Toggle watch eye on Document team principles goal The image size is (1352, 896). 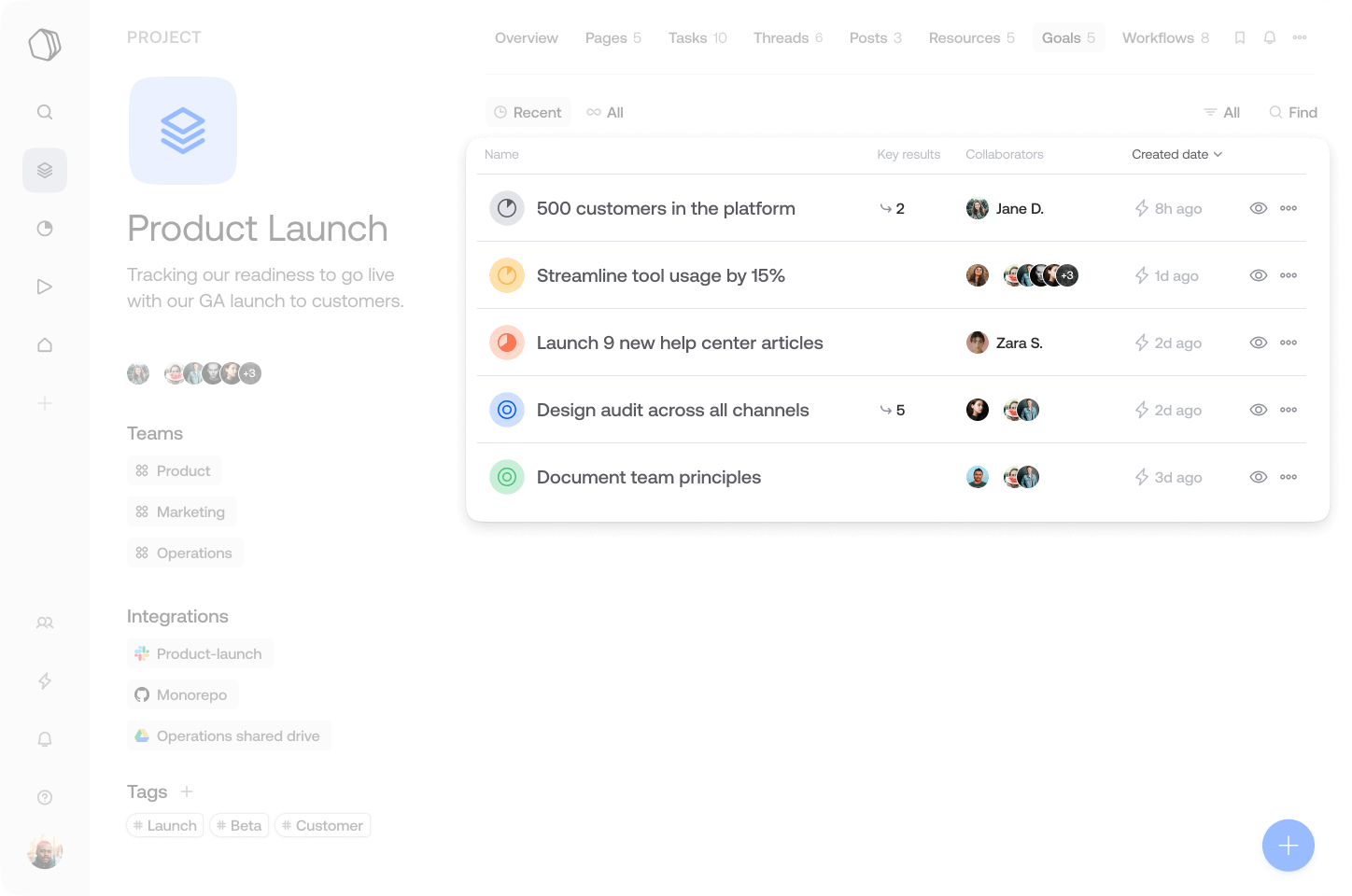click(1259, 477)
